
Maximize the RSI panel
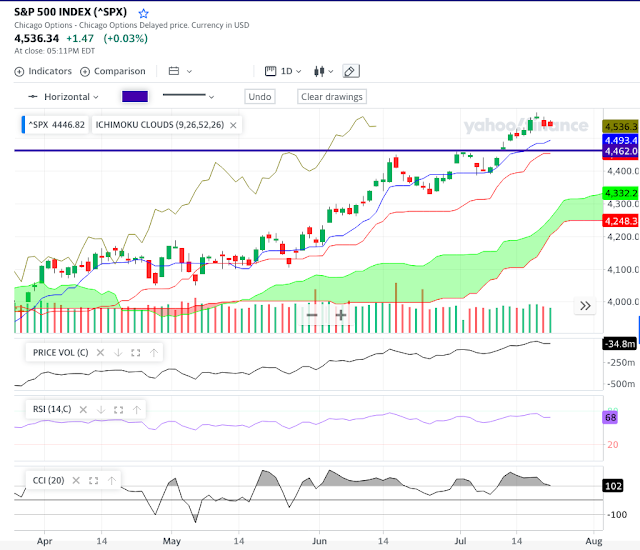click(118, 410)
